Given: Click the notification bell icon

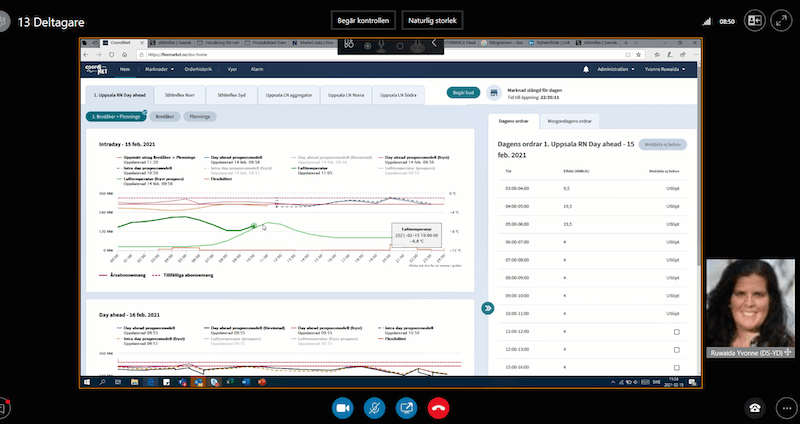Looking at the screenshot, I should point(586,70).
